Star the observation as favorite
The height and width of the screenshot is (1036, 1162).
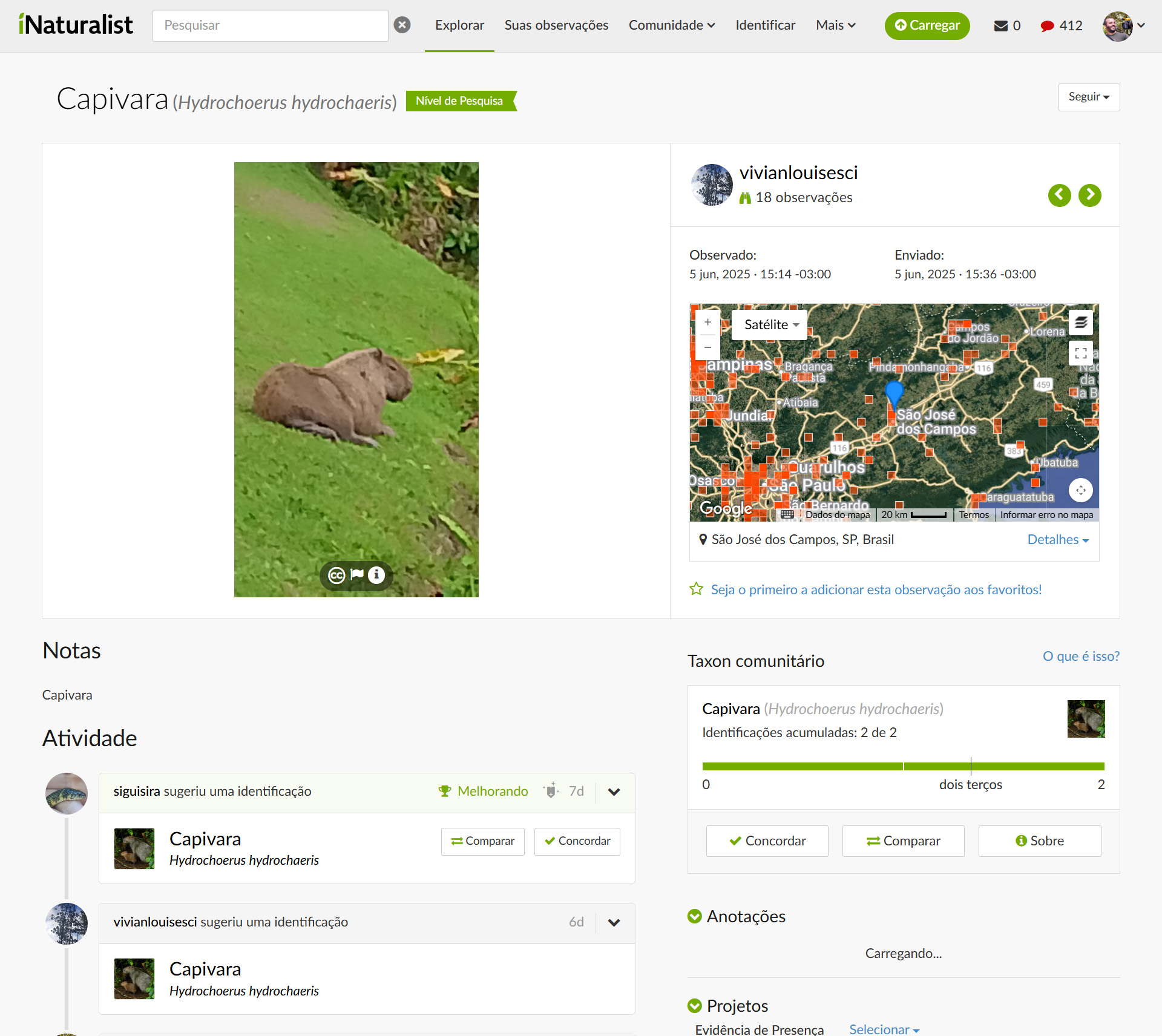click(697, 589)
